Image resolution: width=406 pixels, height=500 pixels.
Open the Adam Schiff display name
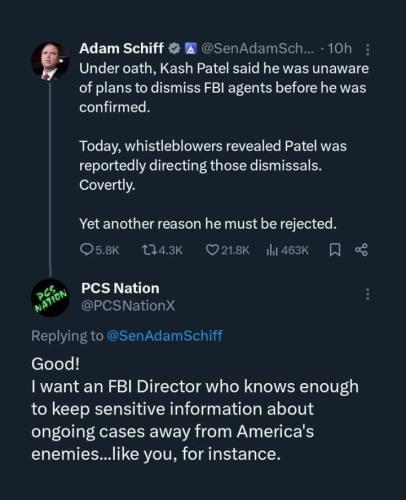tap(121, 49)
